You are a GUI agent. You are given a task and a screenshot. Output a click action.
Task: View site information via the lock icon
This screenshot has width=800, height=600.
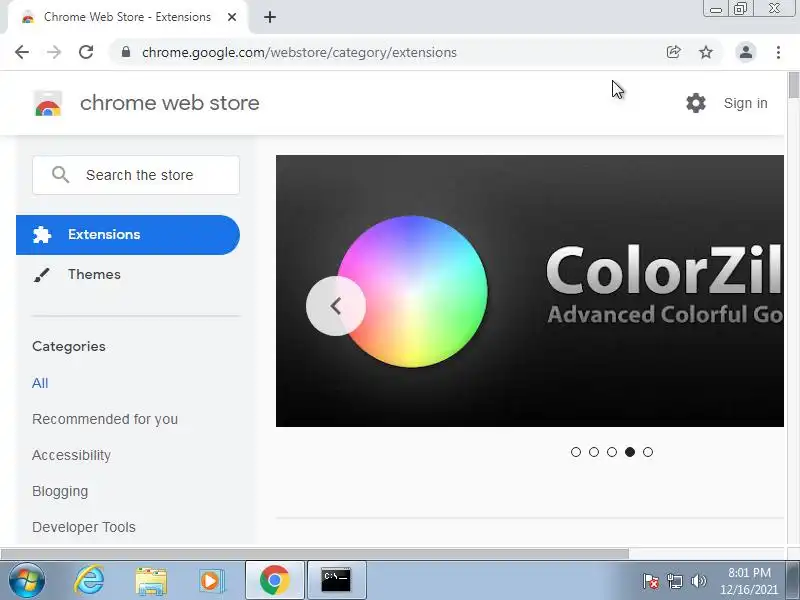tap(126, 52)
